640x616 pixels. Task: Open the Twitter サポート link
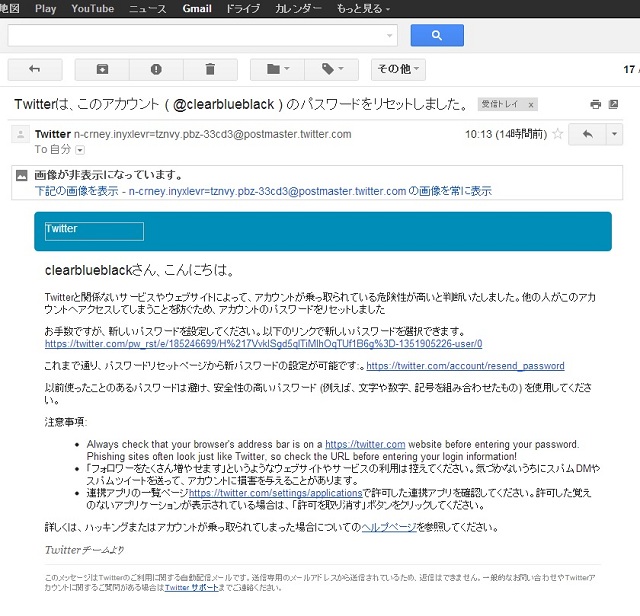point(191,587)
